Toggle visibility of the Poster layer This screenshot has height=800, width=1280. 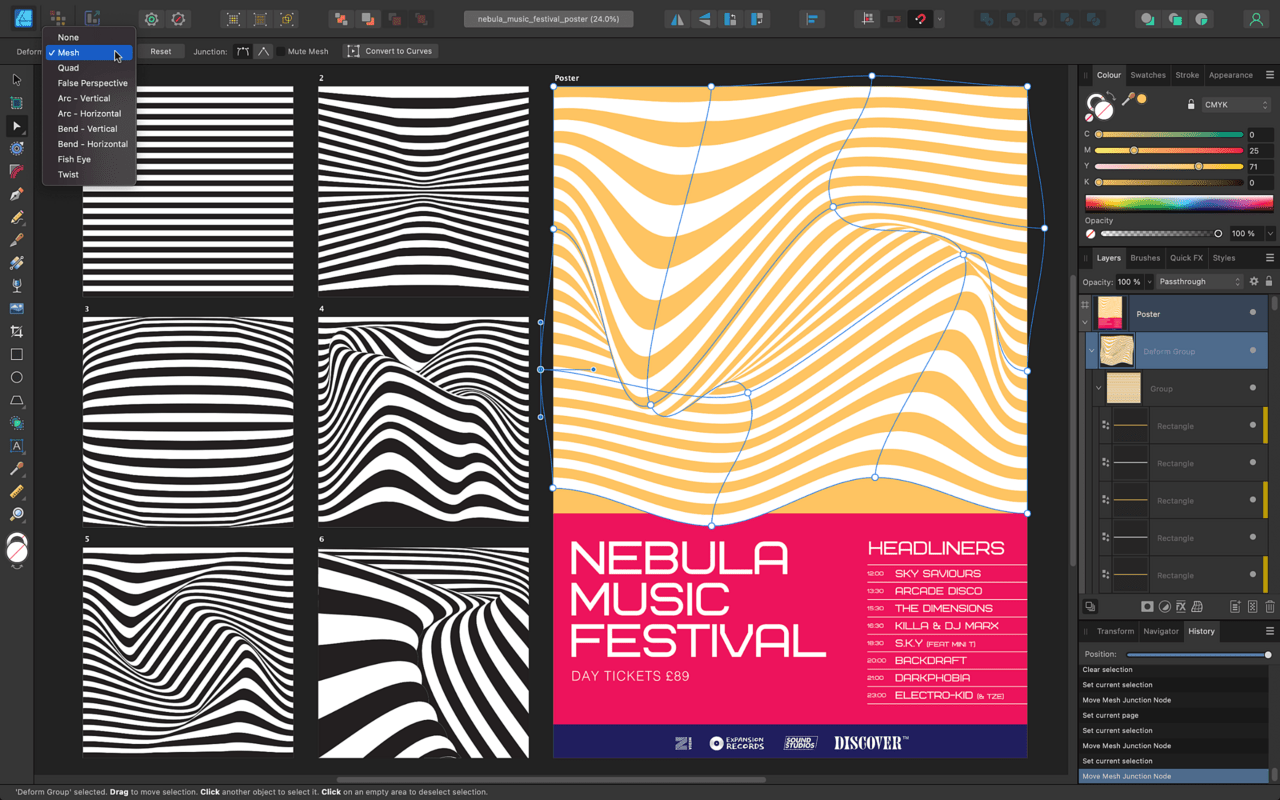click(x=1252, y=313)
